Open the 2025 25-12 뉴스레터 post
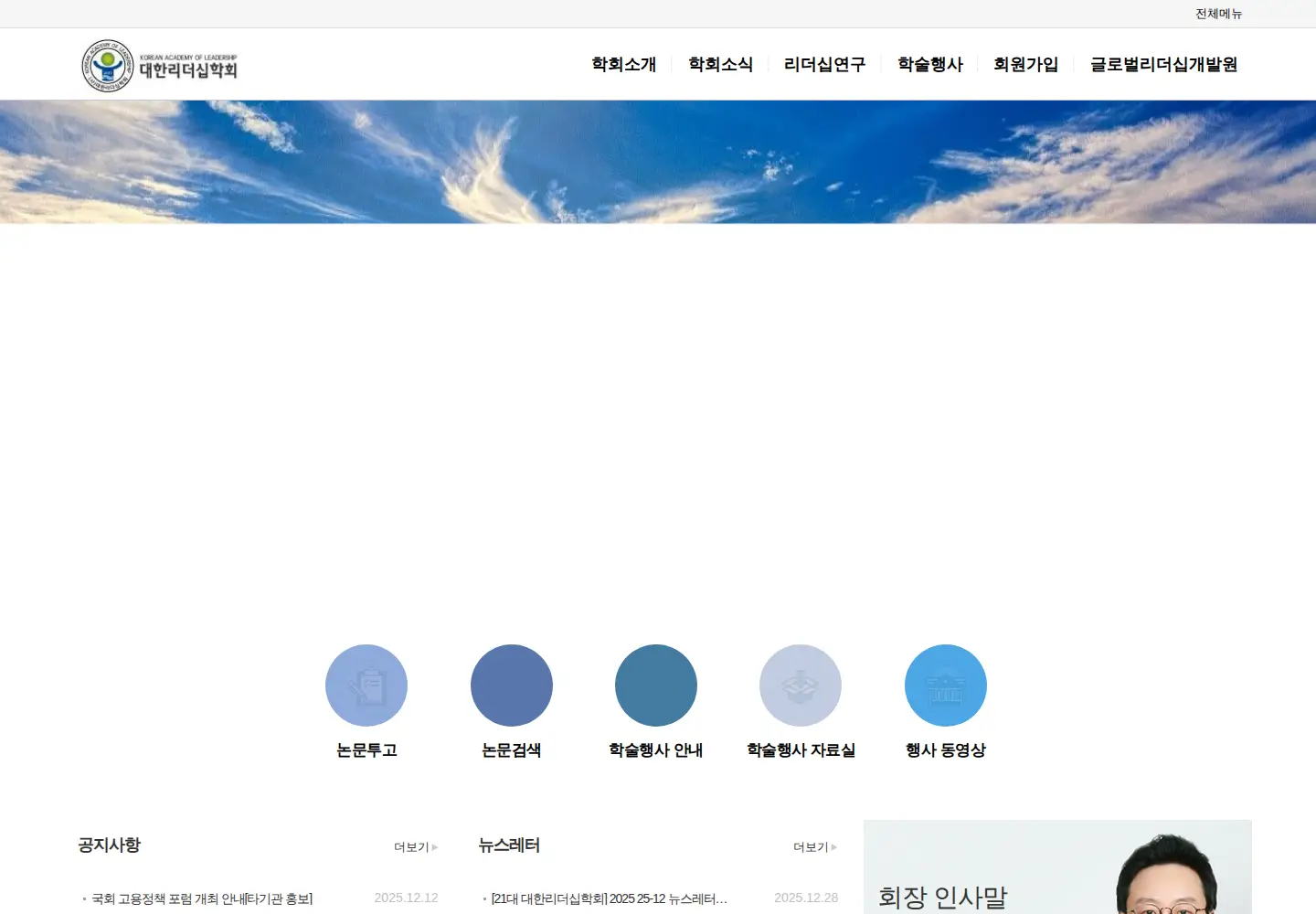The image size is (1316, 914). pos(609,898)
